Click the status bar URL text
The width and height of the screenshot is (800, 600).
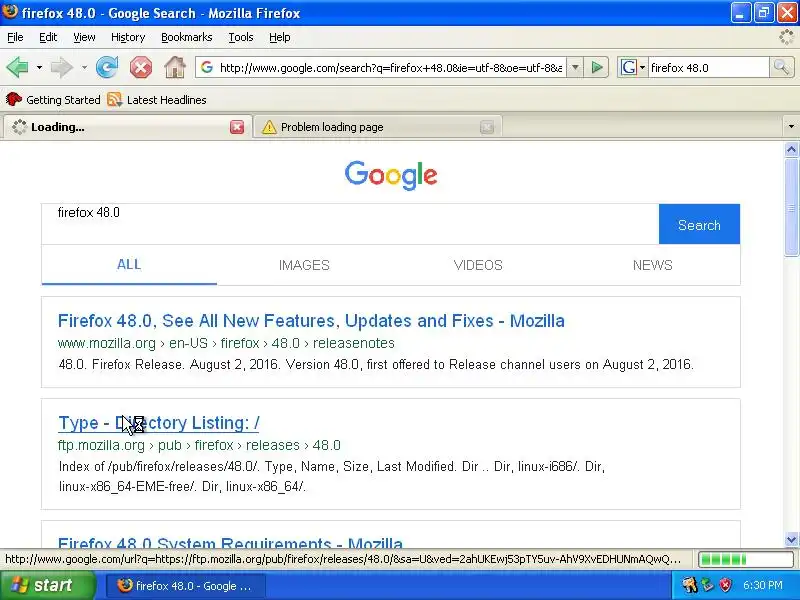pos(343,559)
